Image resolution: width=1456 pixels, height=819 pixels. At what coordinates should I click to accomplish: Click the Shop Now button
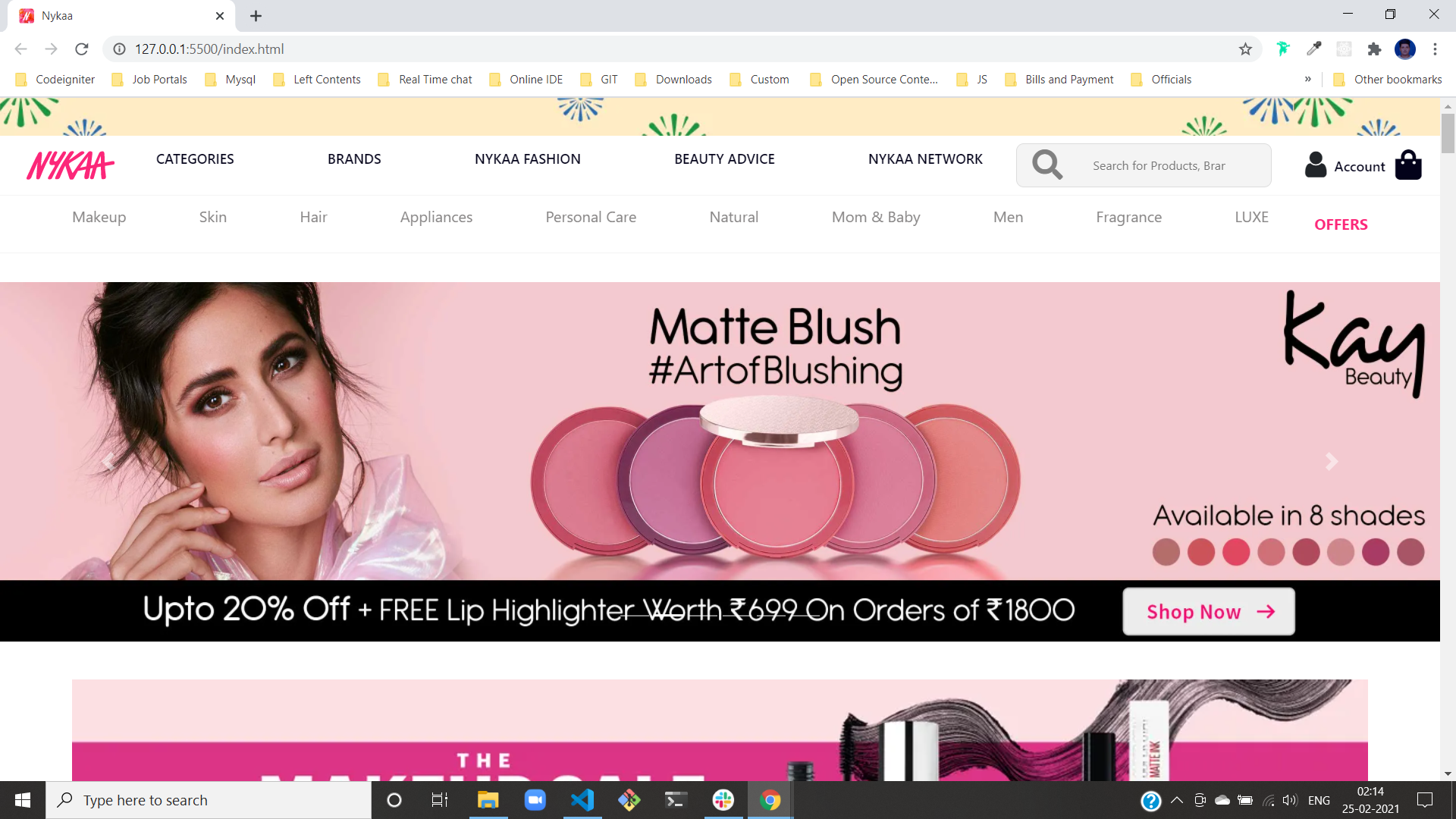coord(1209,611)
